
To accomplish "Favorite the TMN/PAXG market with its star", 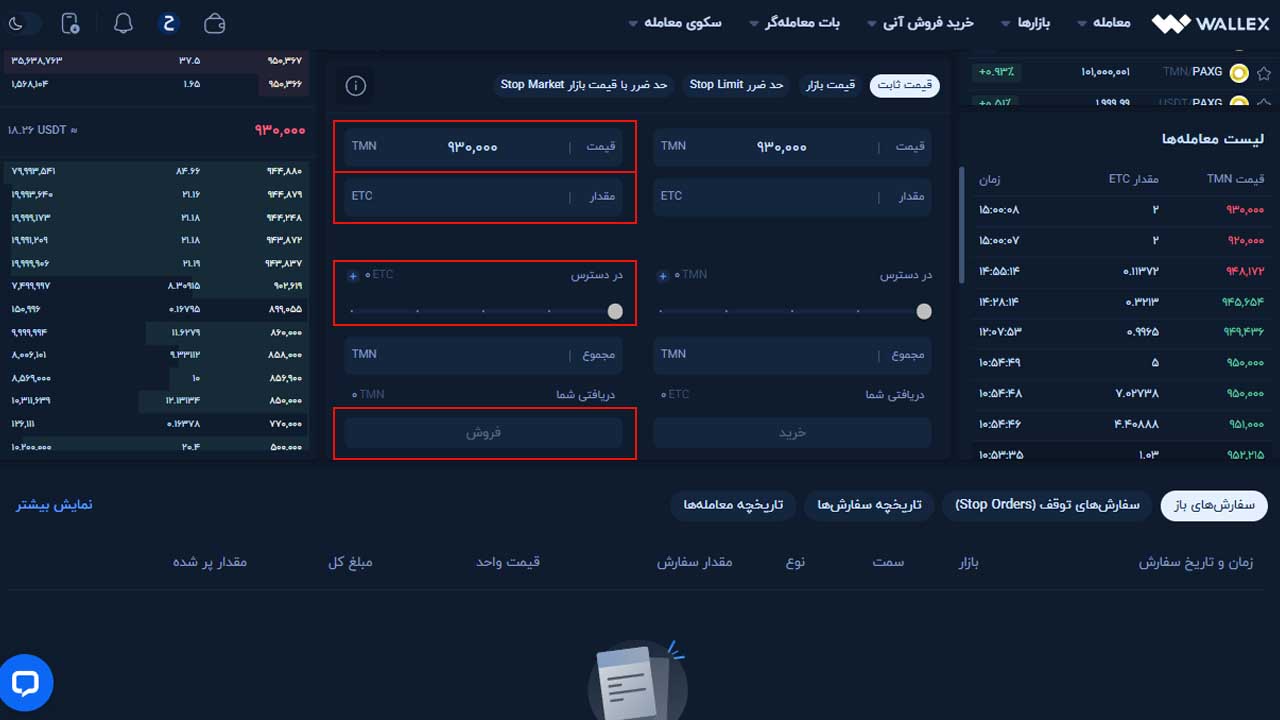I will (1264, 72).
